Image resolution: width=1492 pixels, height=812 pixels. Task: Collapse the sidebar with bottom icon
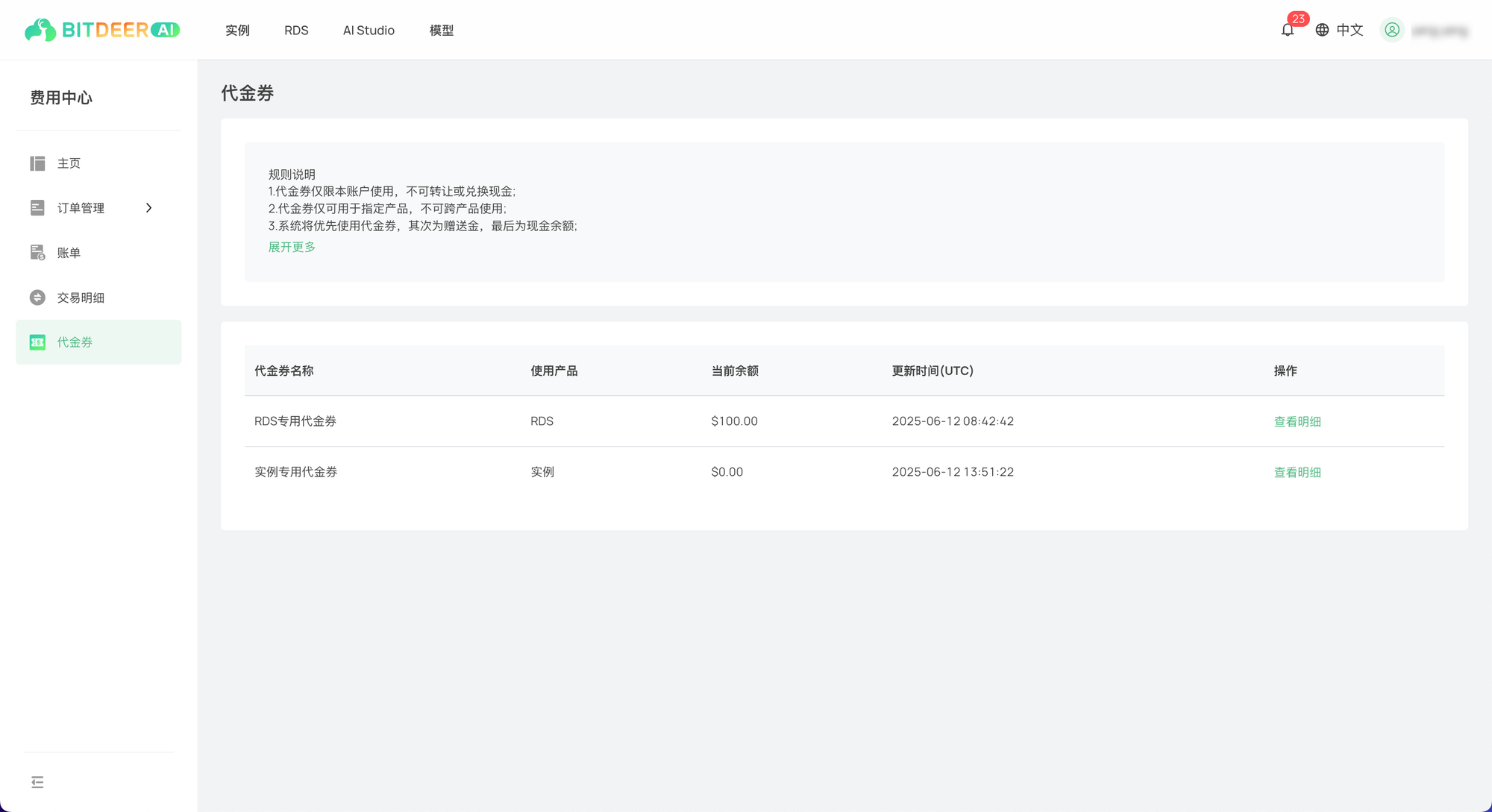click(37, 782)
